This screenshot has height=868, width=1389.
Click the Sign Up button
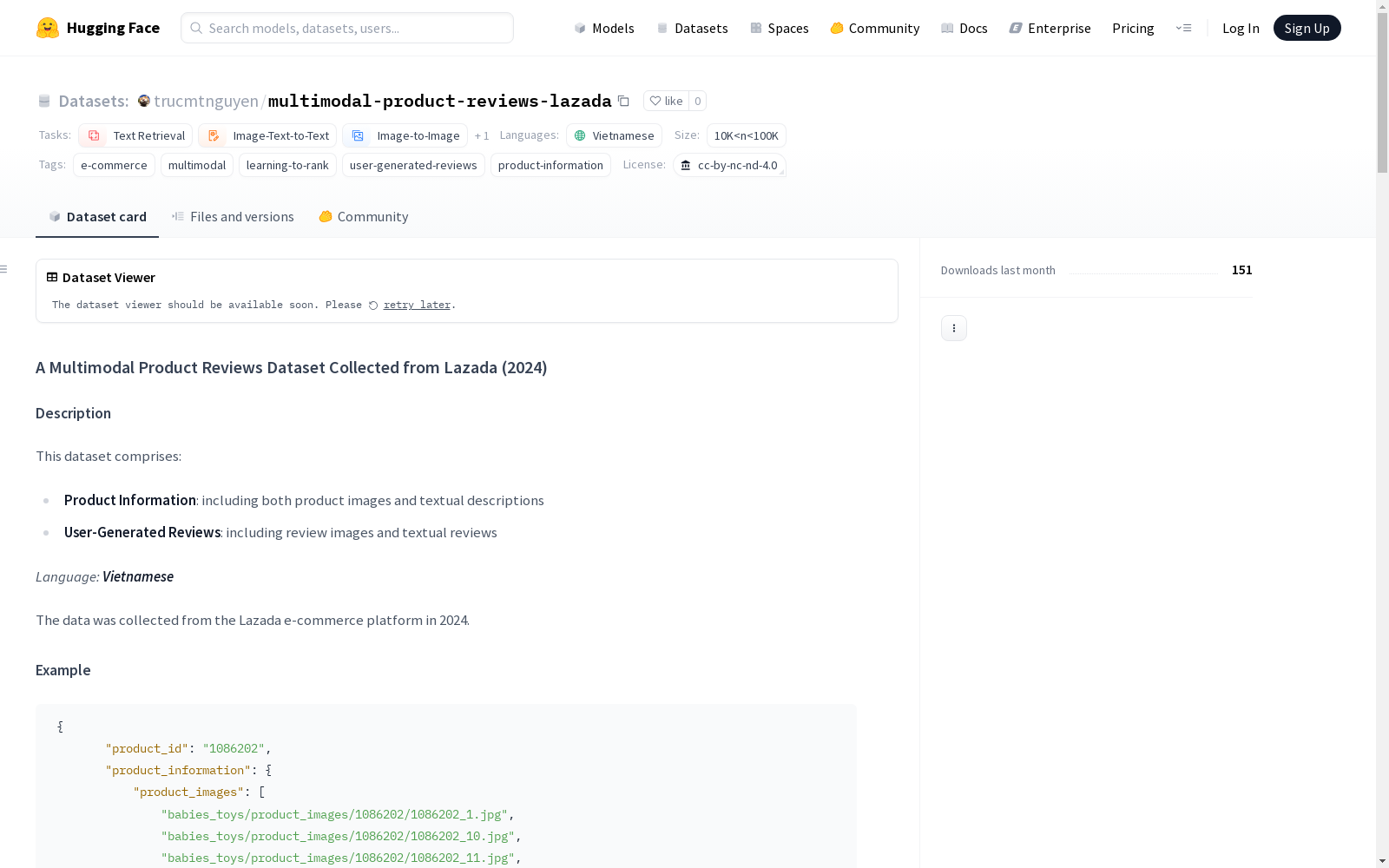pyautogui.click(x=1307, y=28)
